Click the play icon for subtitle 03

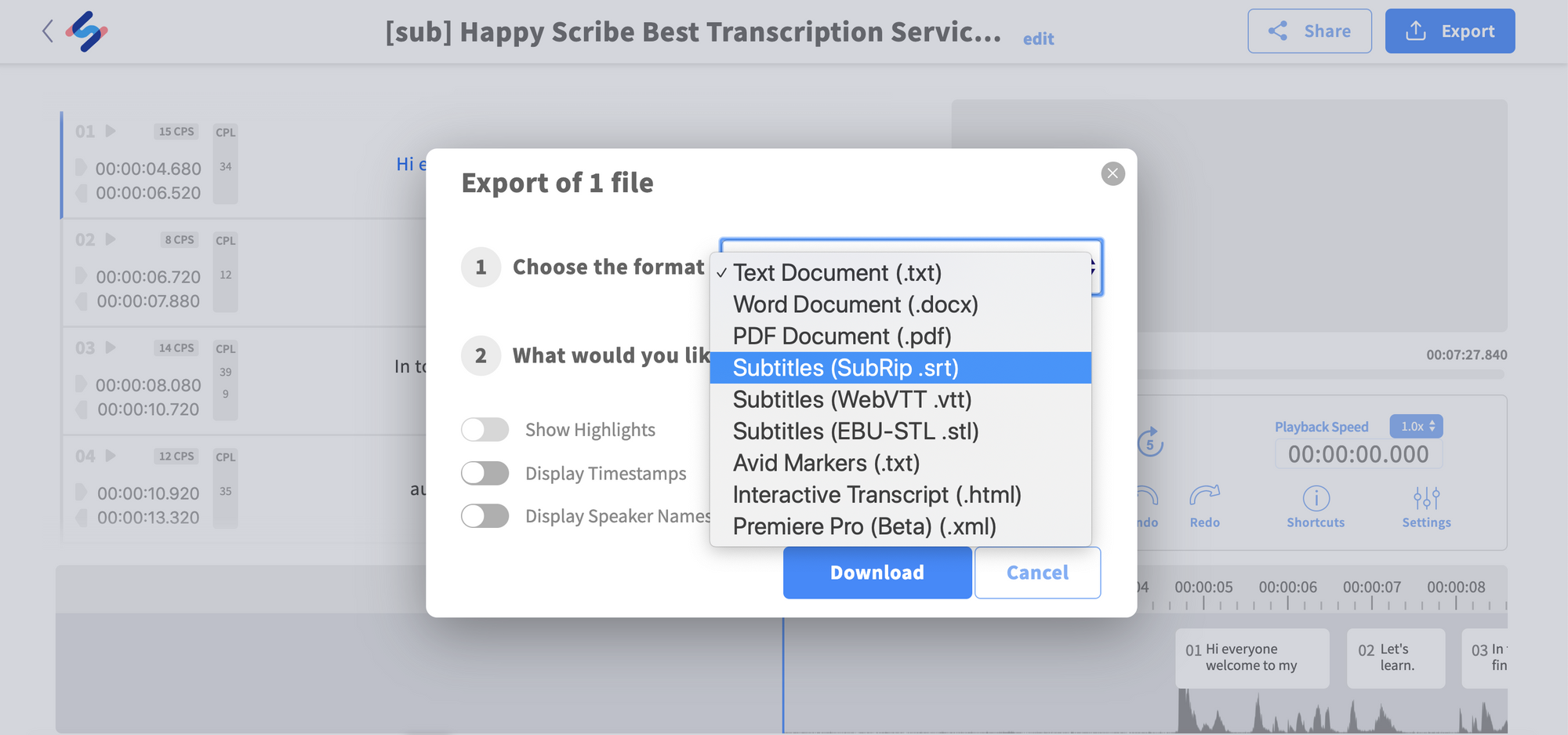tap(111, 347)
